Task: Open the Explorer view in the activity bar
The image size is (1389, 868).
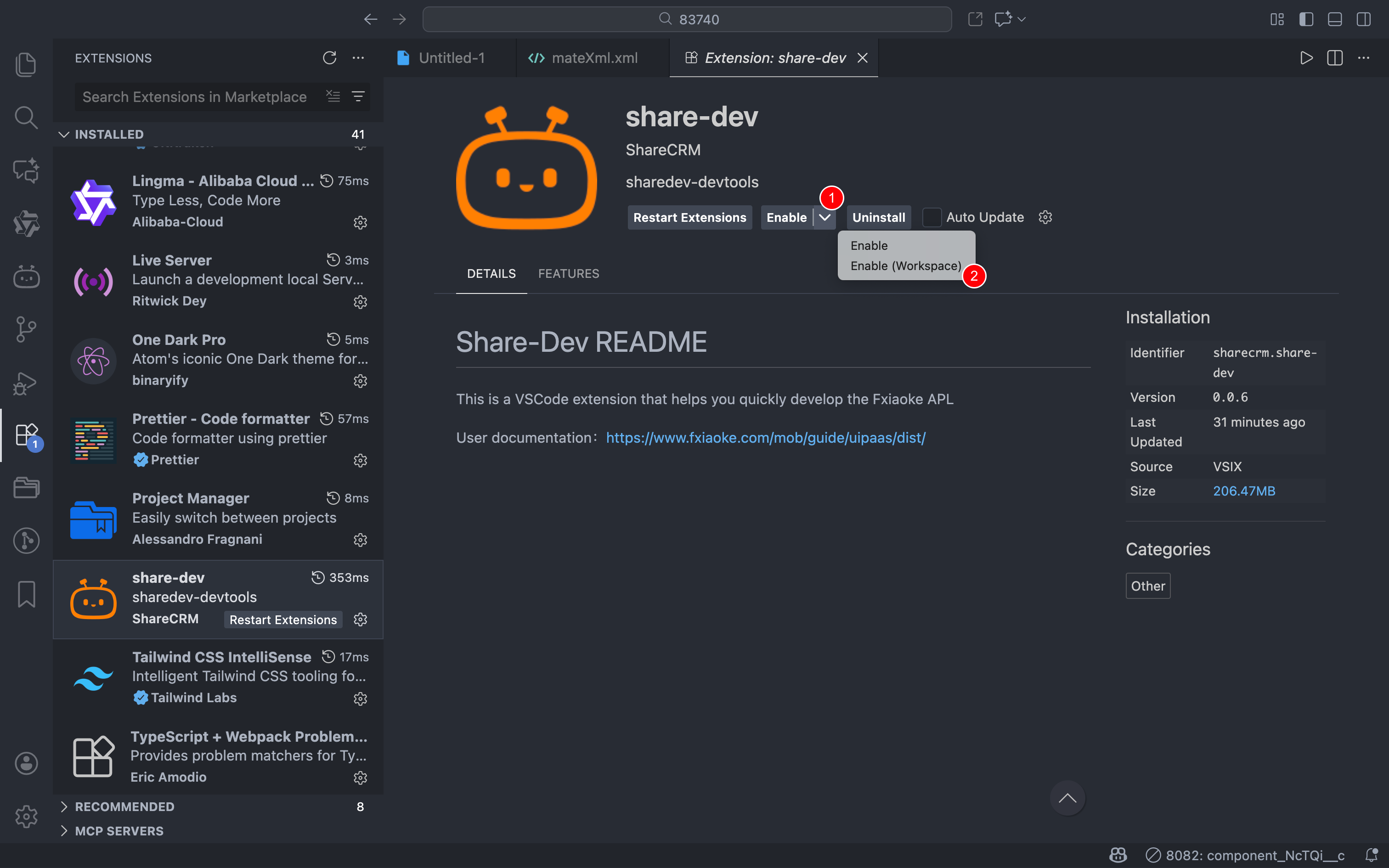Action: pyautogui.click(x=26, y=64)
